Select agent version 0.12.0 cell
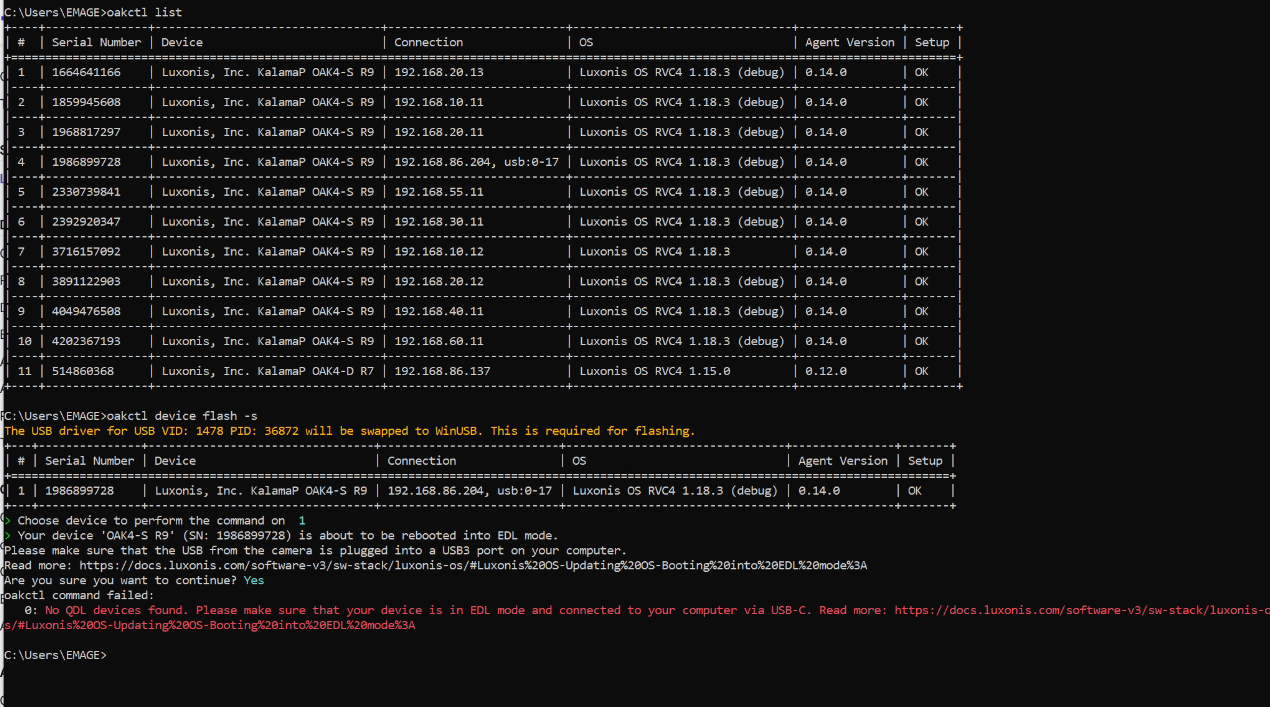1270x707 pixels. [825, 371]
